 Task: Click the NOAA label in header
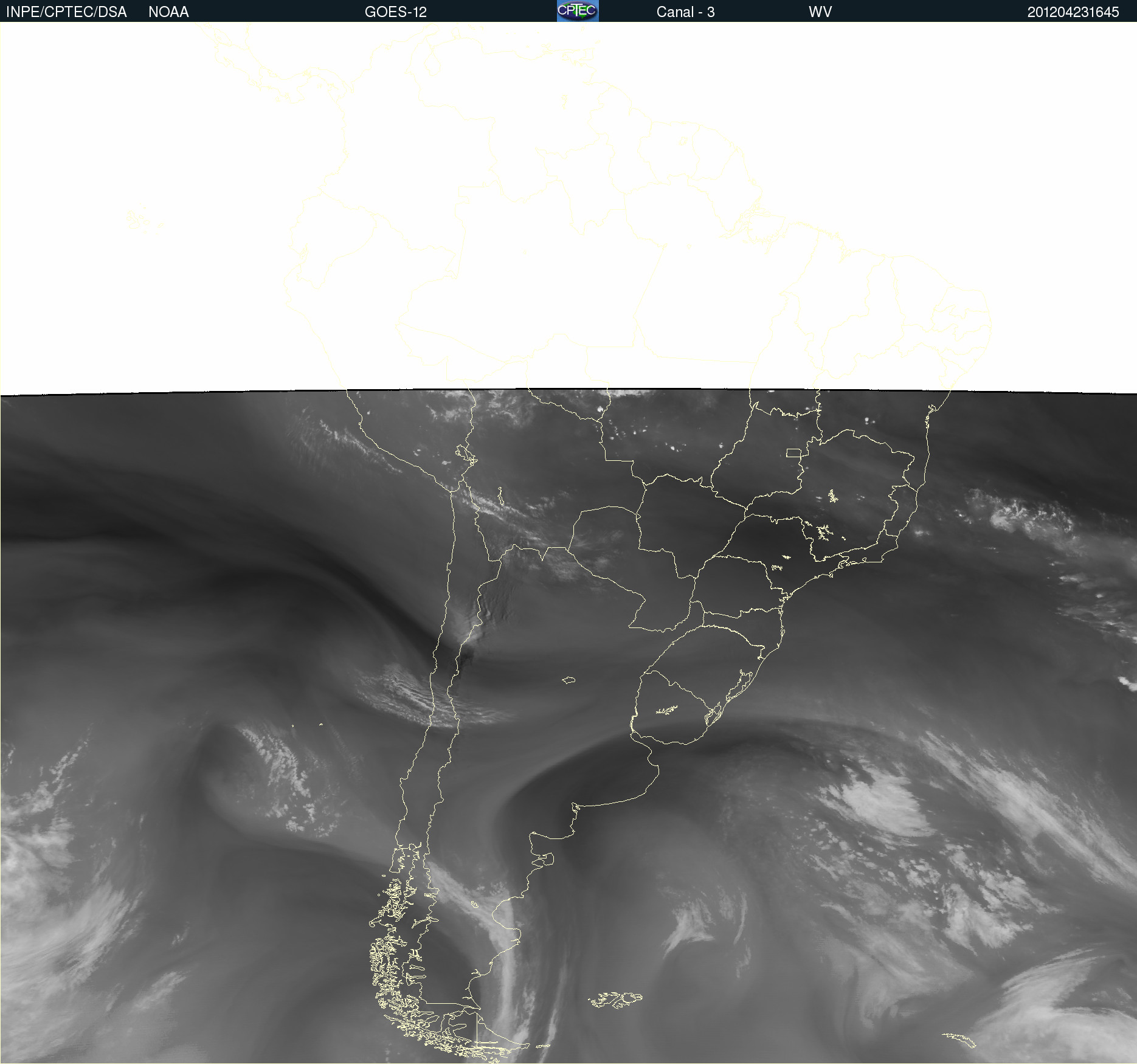click(x=168, y=12)
